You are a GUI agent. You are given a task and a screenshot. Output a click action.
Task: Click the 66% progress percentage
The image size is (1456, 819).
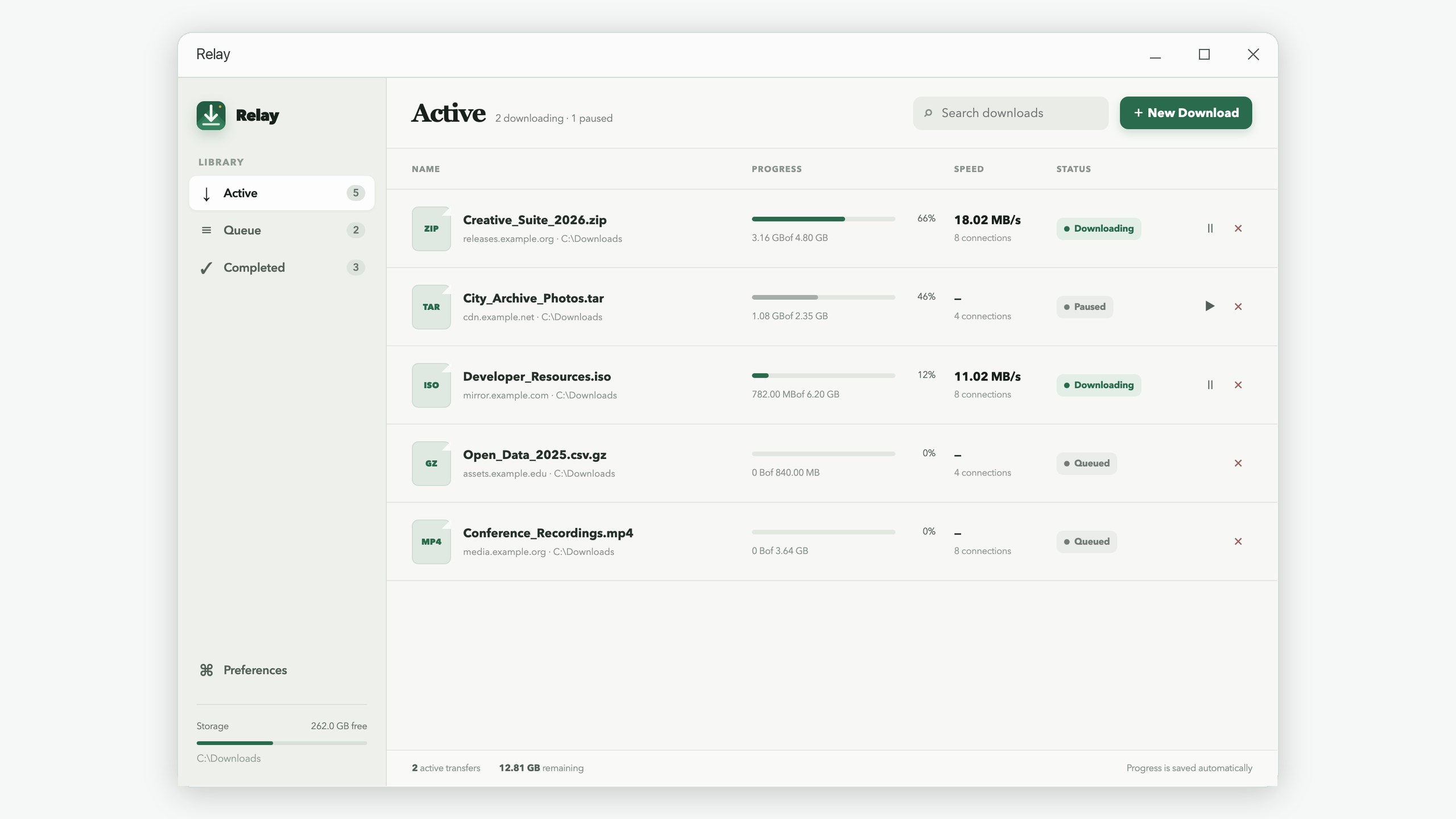926,218
